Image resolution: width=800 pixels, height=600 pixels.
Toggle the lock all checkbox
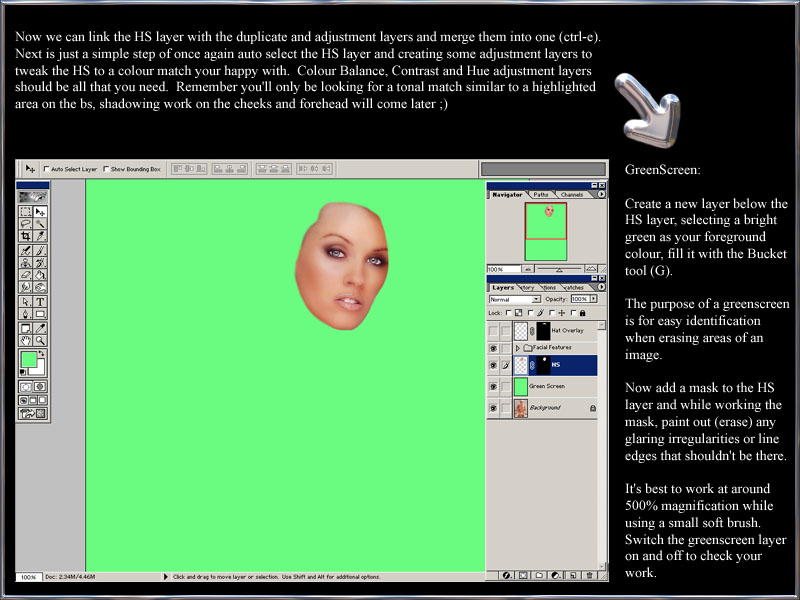click(573, 313)
